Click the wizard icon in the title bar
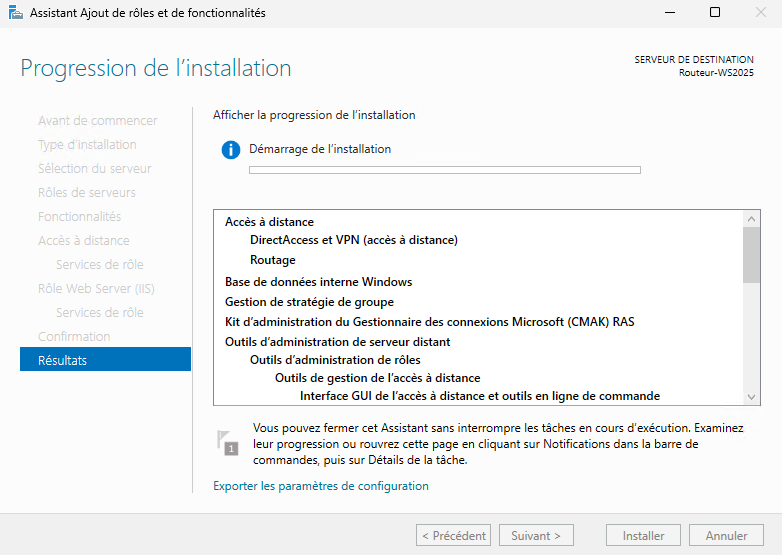Image resolution: width=782 pixels, height=555 pixels. (x=15, y=12)
